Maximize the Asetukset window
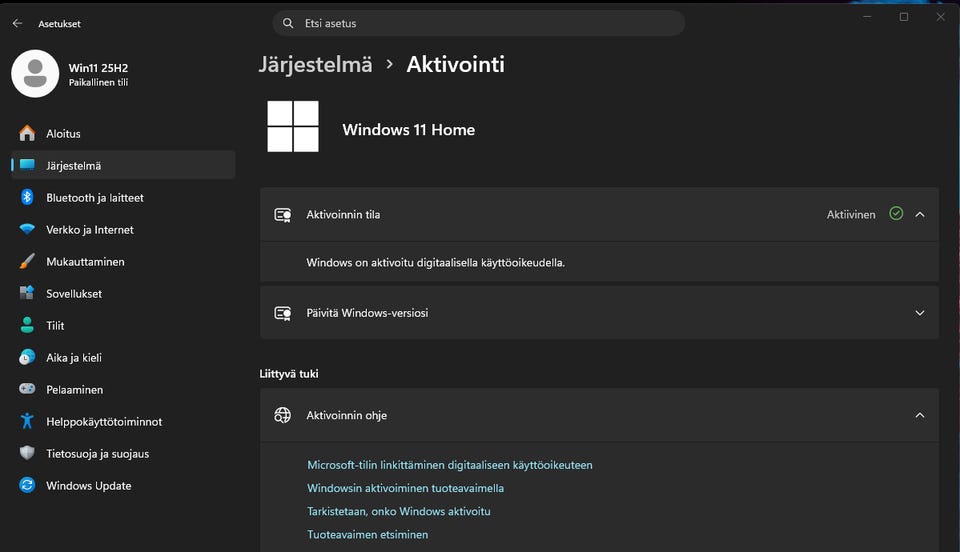Screen dimensions: 960x552 click(904, 17)
